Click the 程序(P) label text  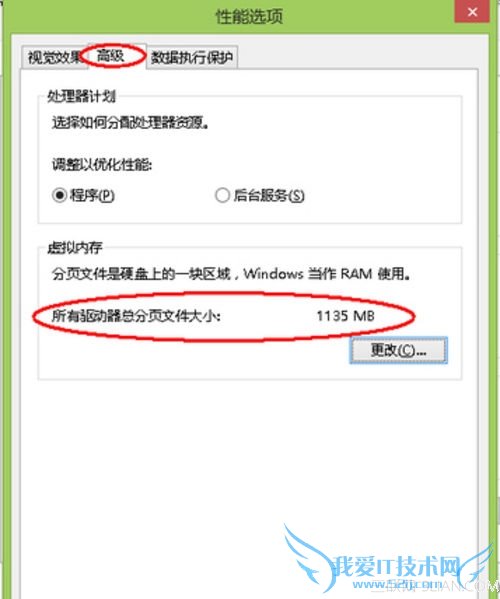(92, 196)
